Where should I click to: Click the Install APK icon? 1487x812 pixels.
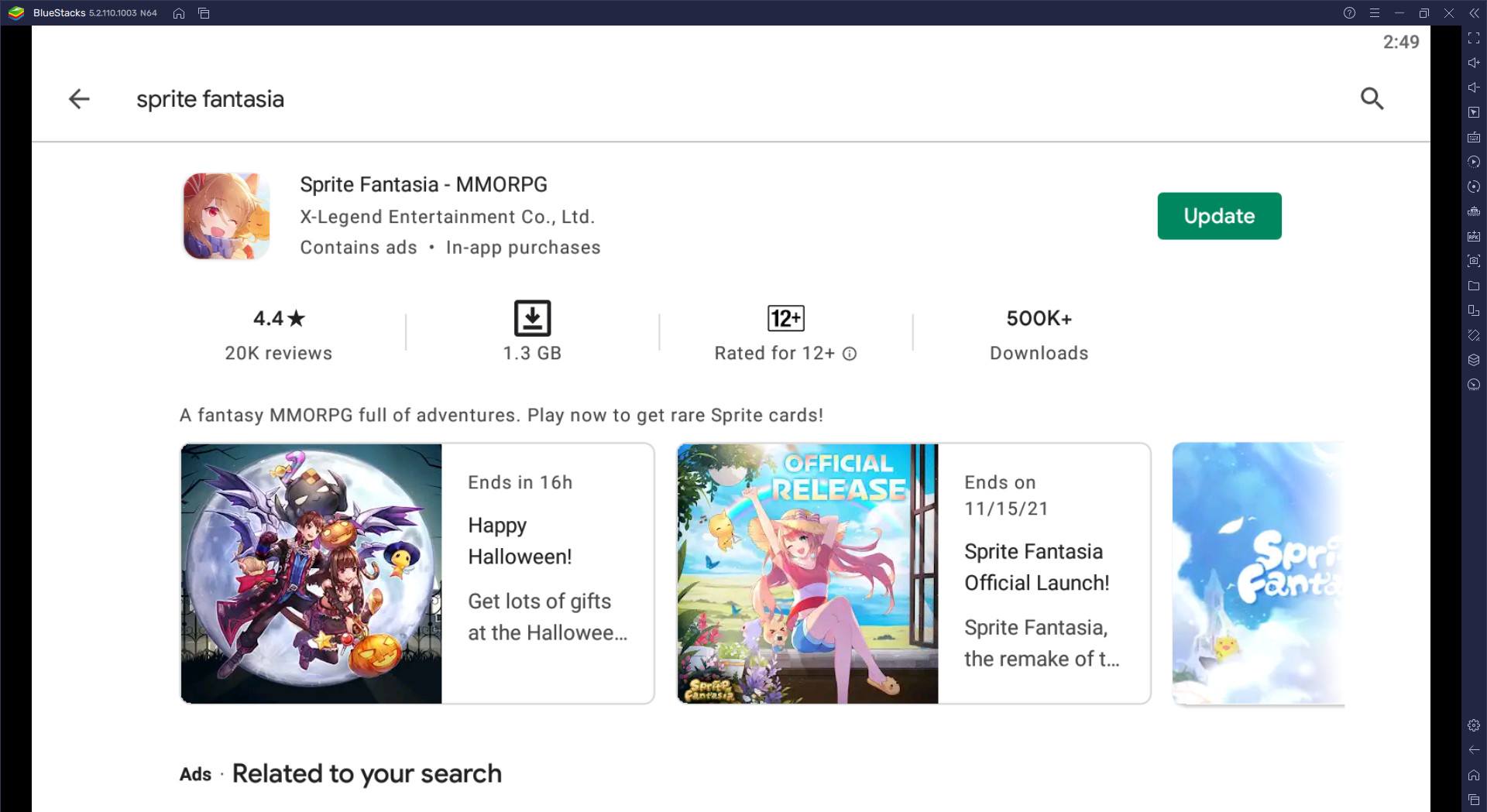click(1474, 236)
